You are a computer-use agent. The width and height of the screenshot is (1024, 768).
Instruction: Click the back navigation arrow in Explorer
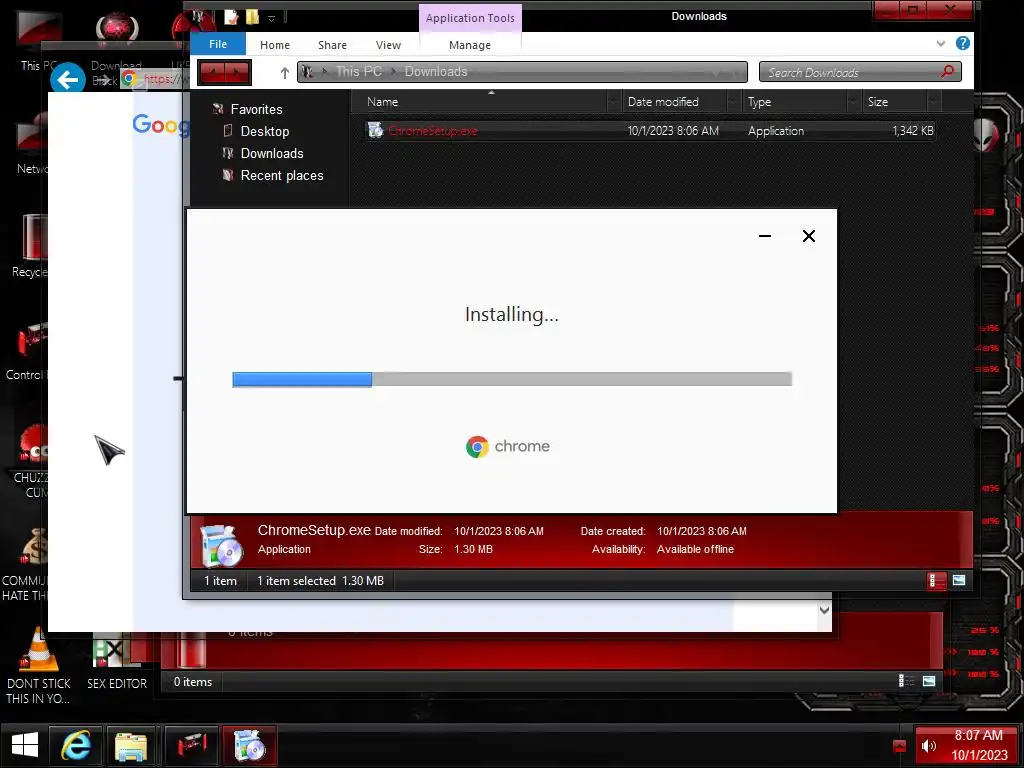click(x=212, y=72)
